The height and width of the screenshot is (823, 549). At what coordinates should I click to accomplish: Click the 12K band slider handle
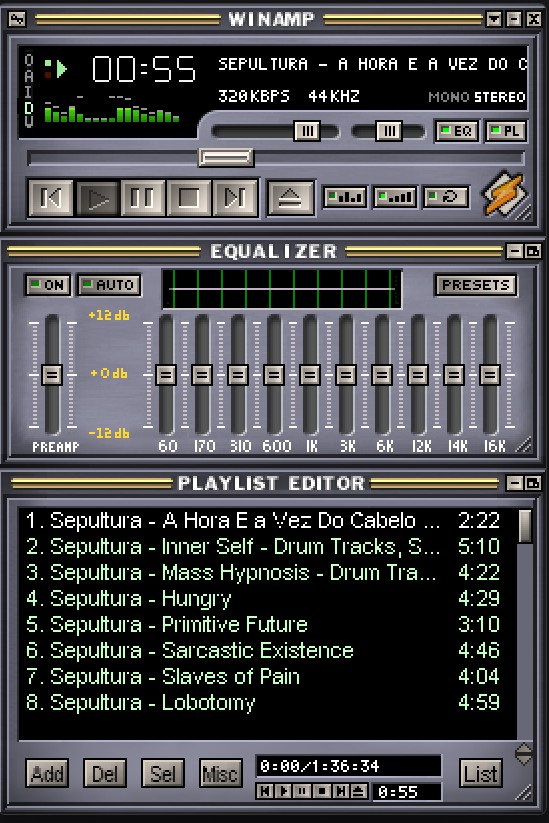point(418,375)
